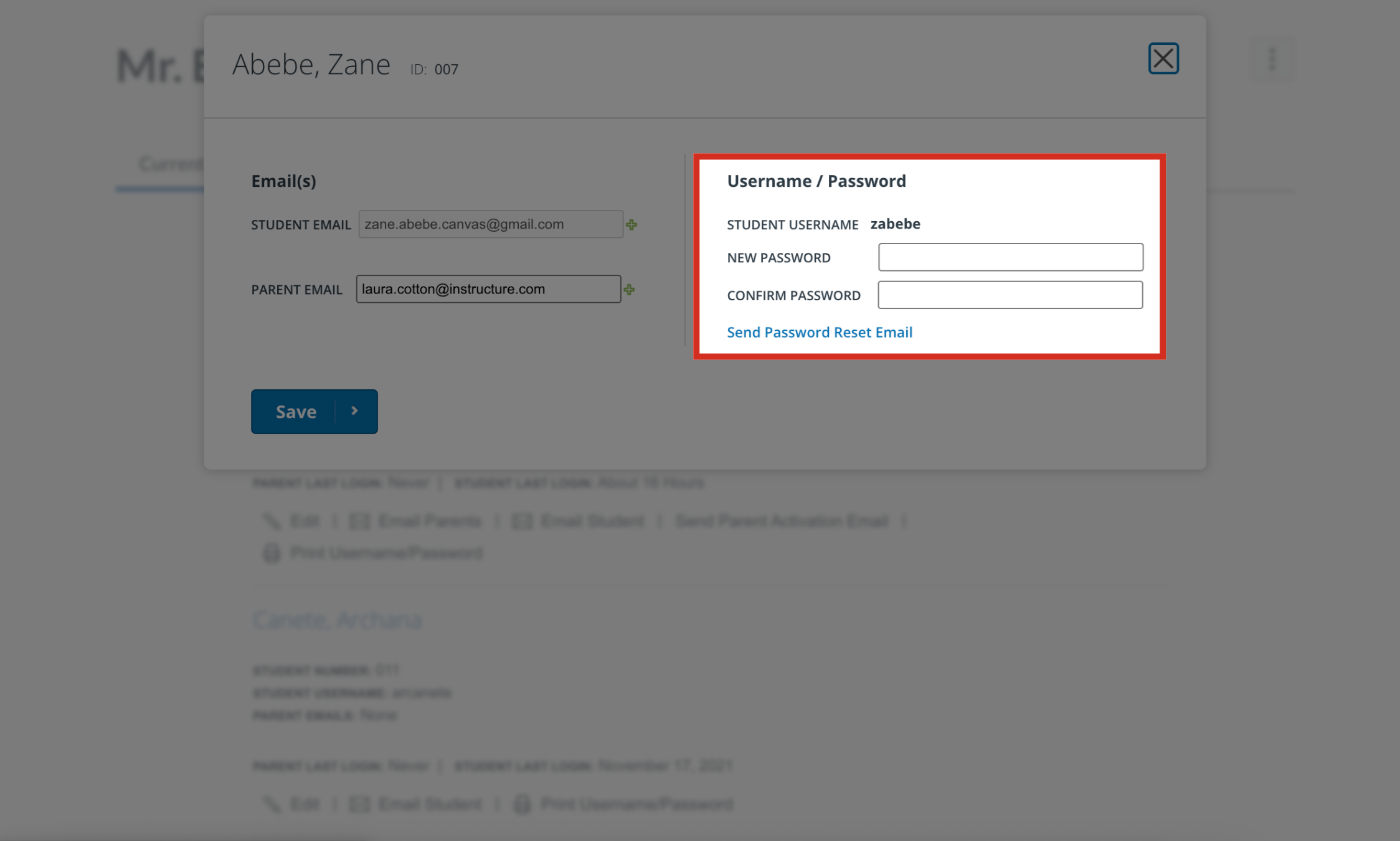1400x841 pixels.
Task: Click the plus icon beside Parent Email
Action: click(629, 290)
